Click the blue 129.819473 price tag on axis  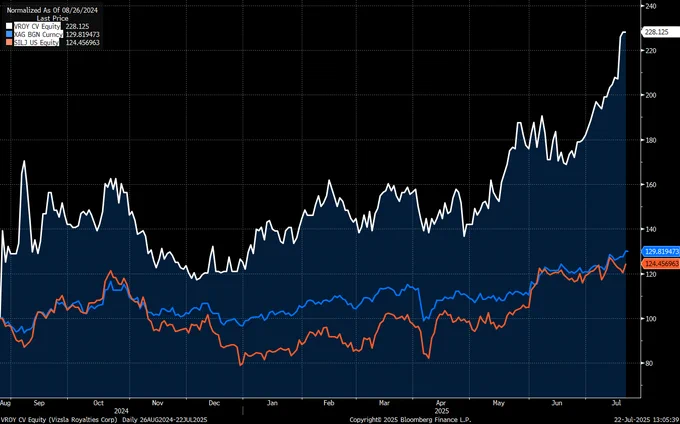point(661,251)
